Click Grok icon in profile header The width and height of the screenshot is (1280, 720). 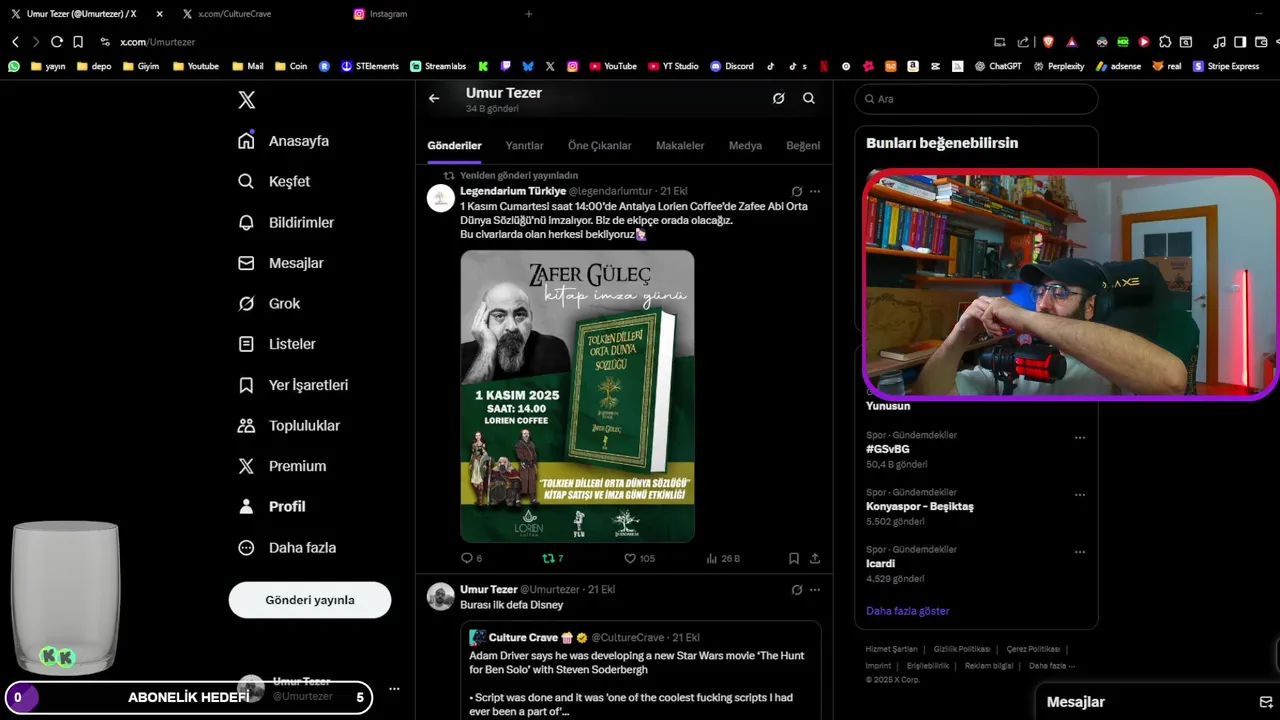[x=778, y=98]
